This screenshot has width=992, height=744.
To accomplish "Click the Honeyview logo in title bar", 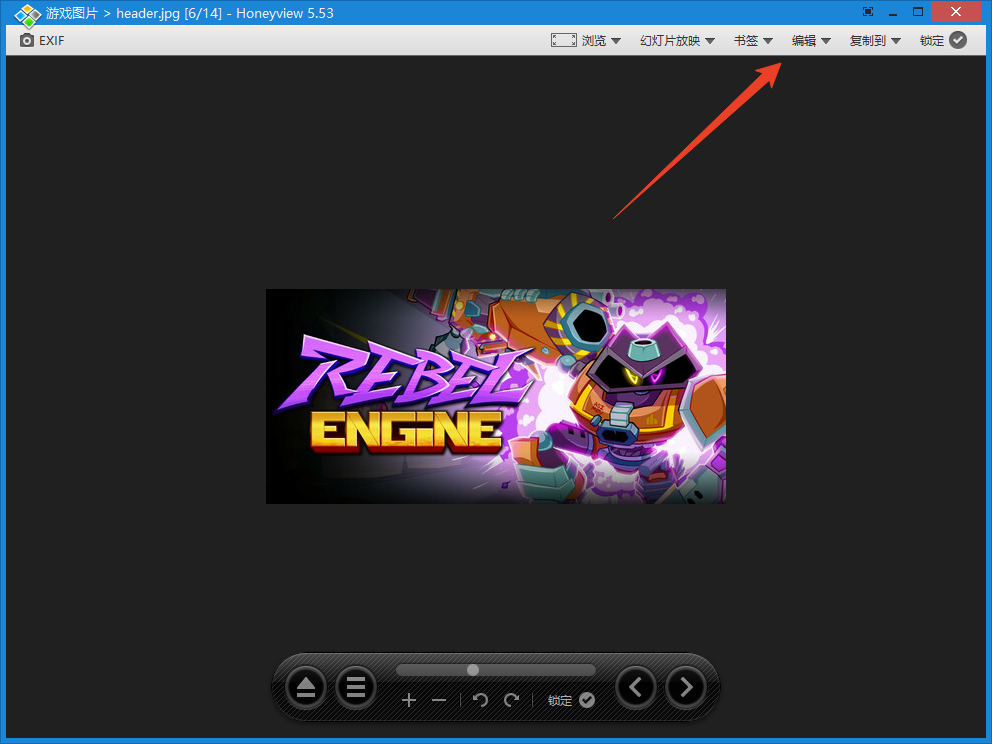I will pos(27,14).
